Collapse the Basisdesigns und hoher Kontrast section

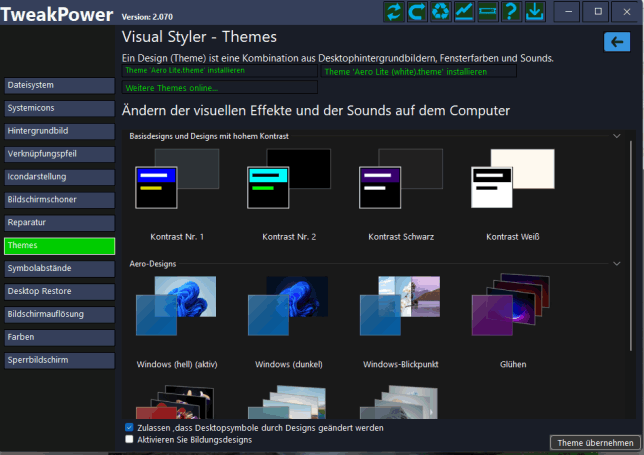[x=616, y=135]
